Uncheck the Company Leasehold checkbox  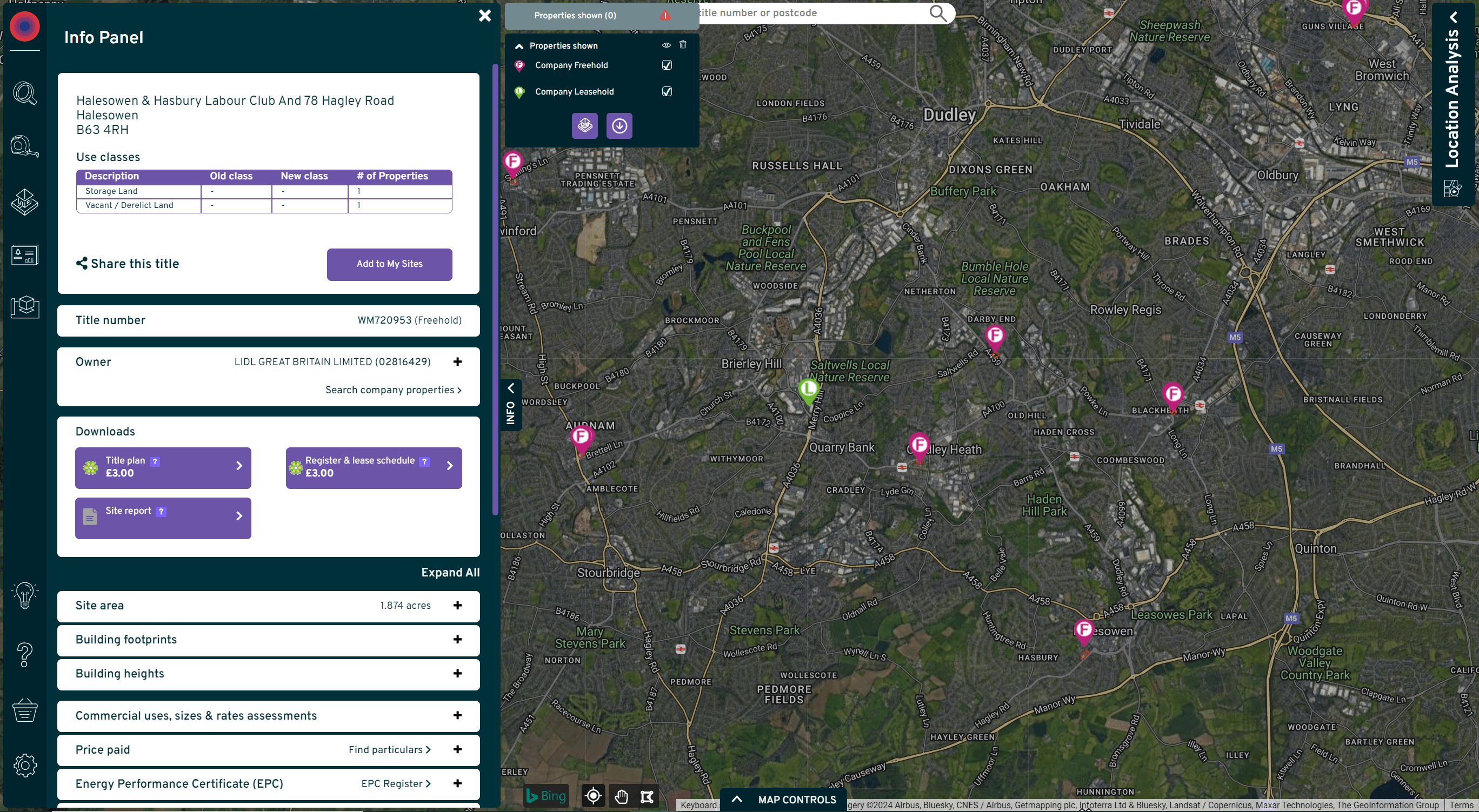[x=667, y=91]
